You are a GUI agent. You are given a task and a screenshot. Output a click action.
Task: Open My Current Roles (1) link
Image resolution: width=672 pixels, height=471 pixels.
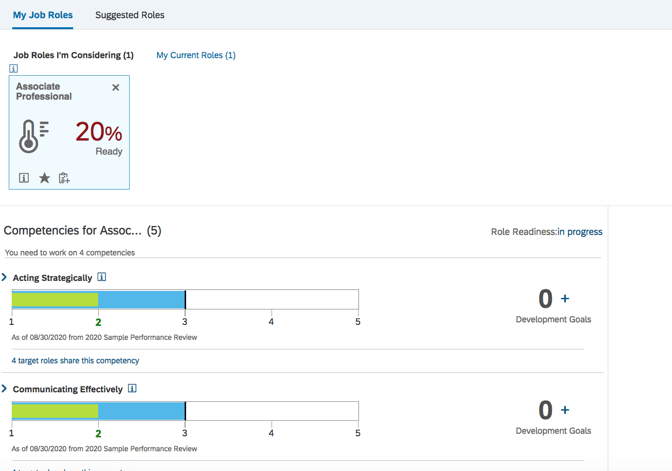coord(196,55)
